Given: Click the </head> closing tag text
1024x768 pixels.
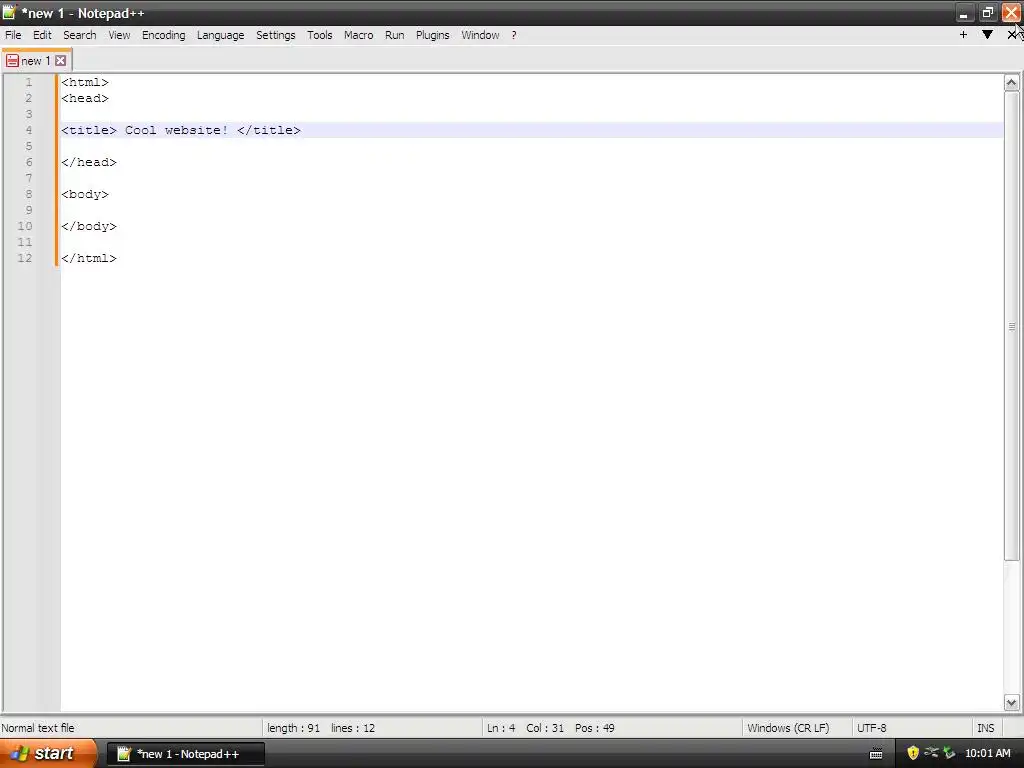Looking at the screenshot, I should tap(89, 162).
